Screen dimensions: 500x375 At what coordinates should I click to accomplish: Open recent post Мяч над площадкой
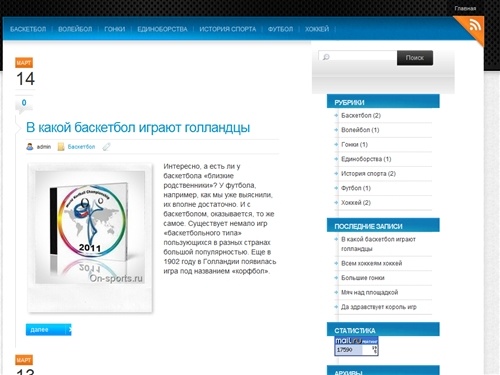[x=369, y=292]
